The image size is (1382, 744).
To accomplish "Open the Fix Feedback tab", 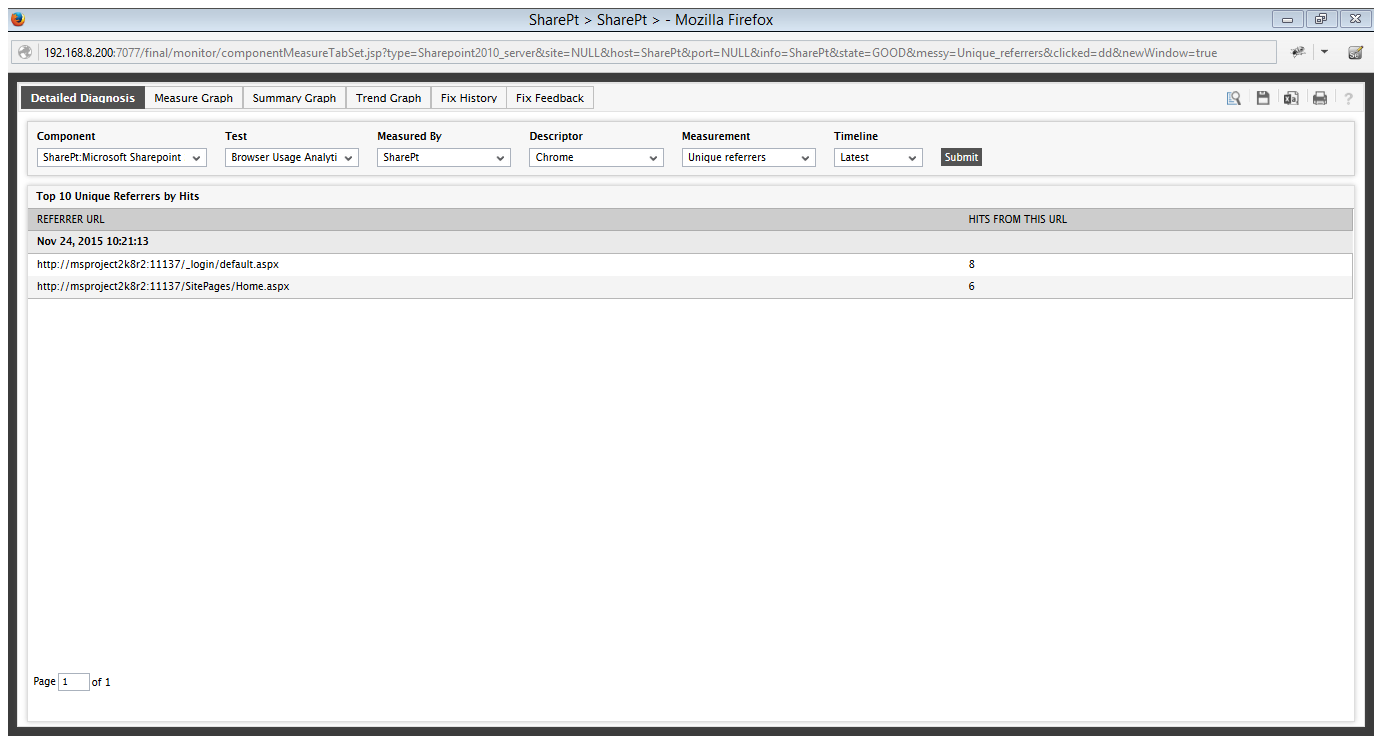I will point(550,98).
